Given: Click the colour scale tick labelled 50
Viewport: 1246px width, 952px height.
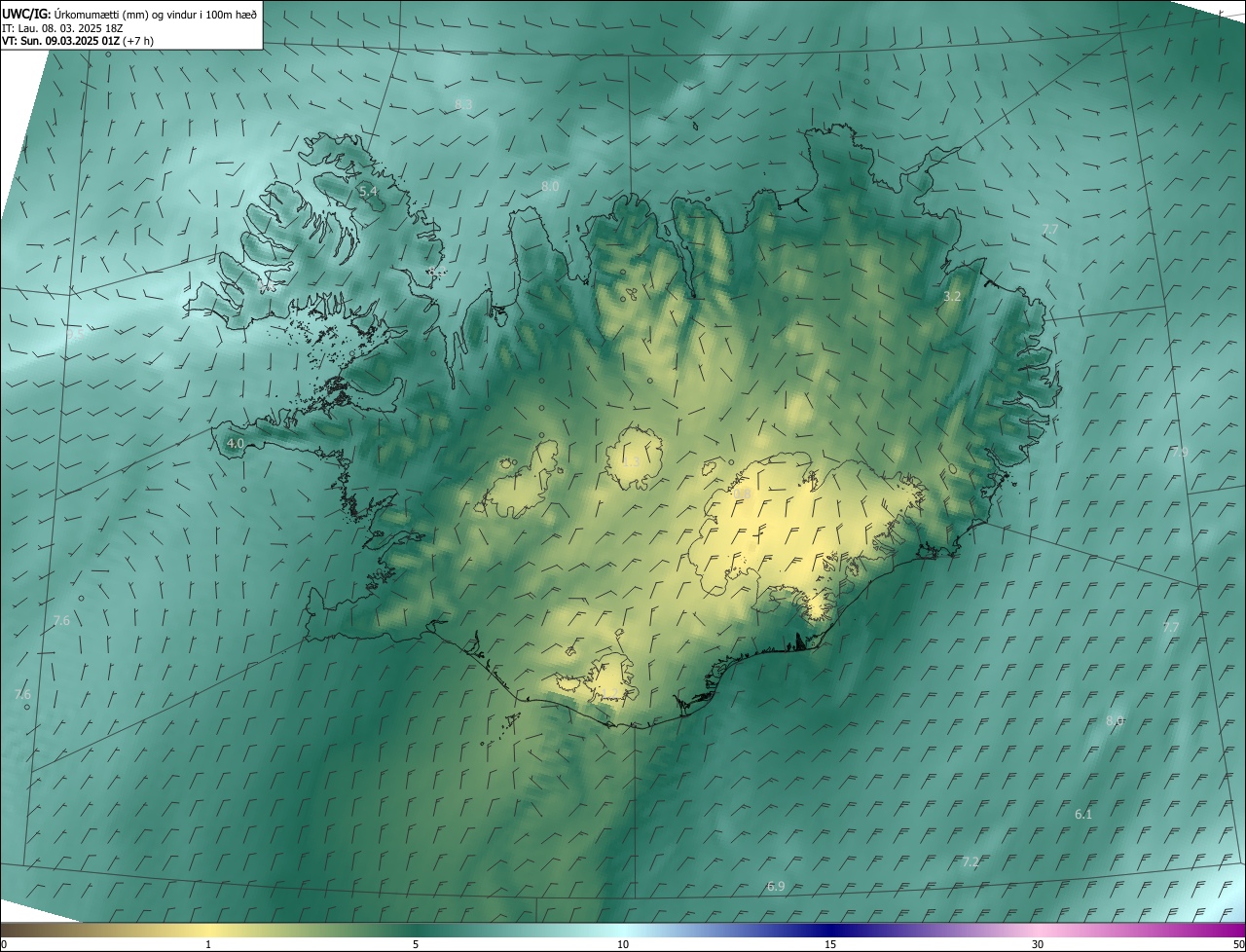Looking at the screenshot, I should 1238,944.
